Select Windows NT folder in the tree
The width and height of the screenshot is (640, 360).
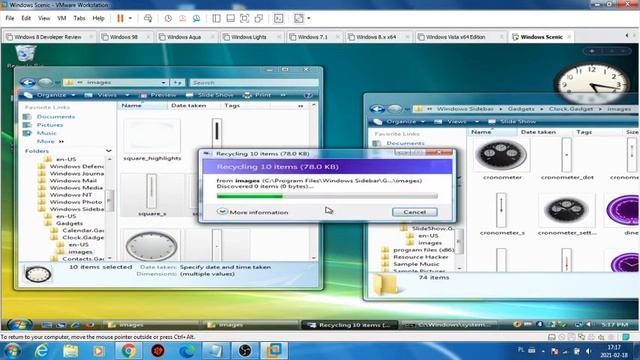tap(71, 195)
